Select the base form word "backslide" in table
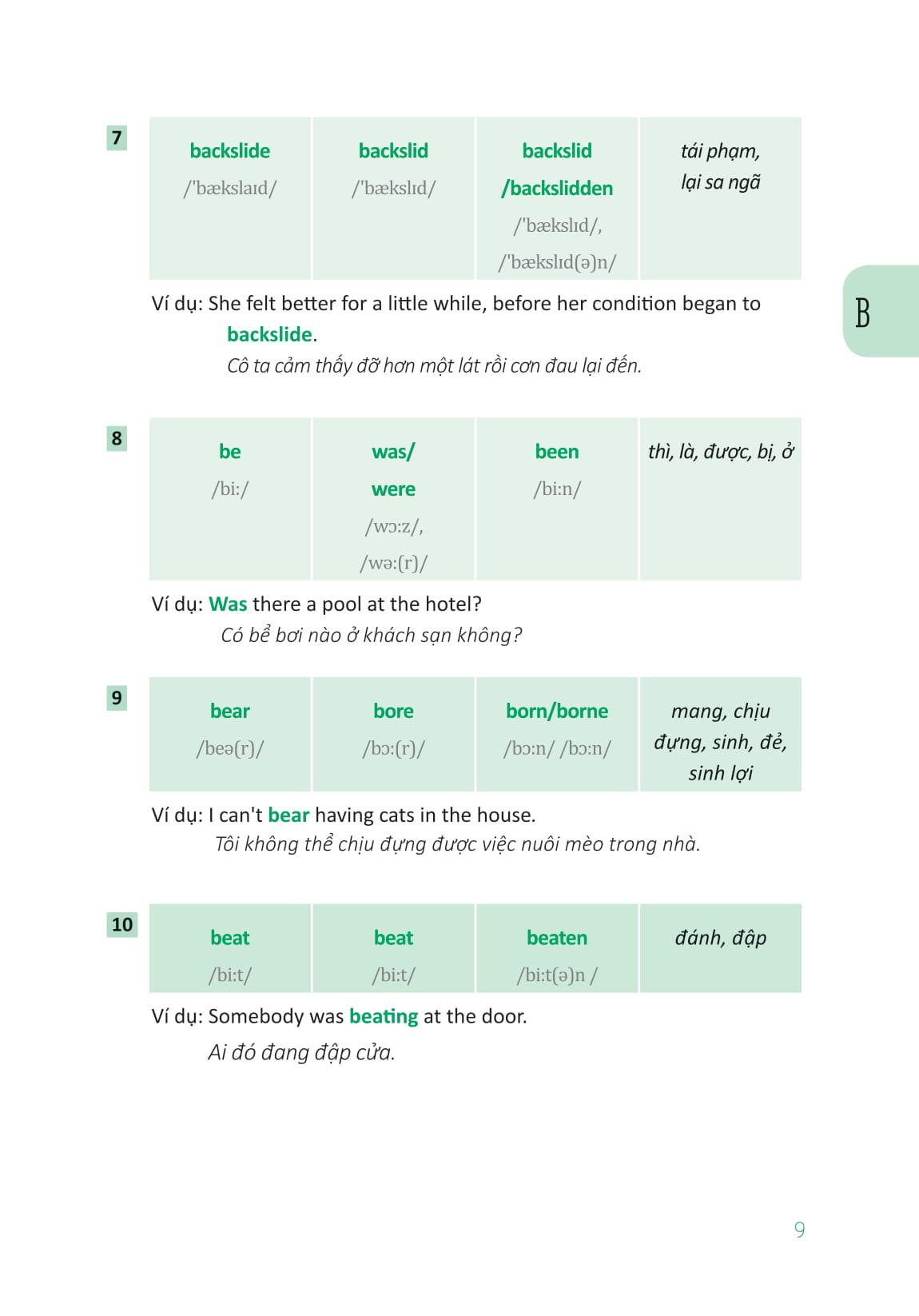The image size is (919, 1316). [230, 151]
